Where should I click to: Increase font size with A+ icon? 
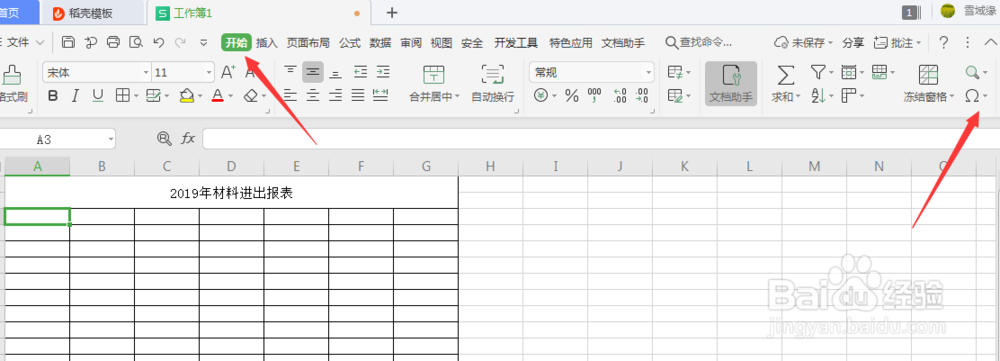pyautogui.click(x=228, y=72)
